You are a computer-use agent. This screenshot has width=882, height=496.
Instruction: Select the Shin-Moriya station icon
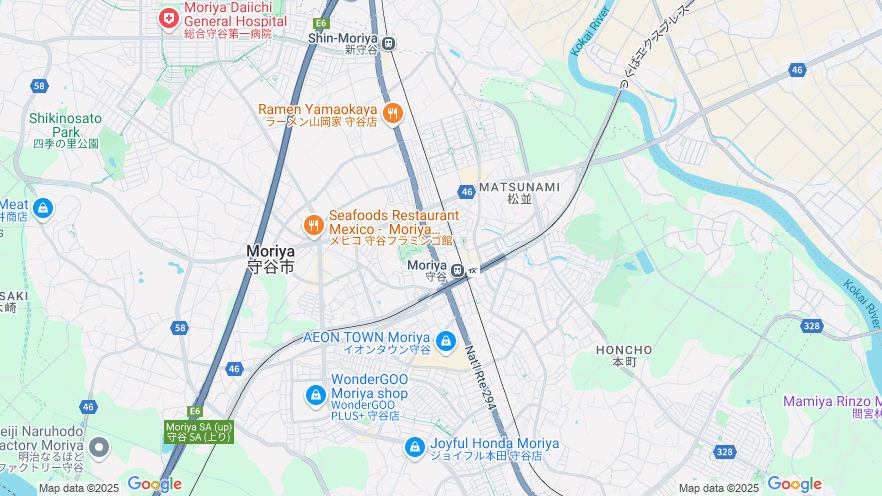coord(388,43)
